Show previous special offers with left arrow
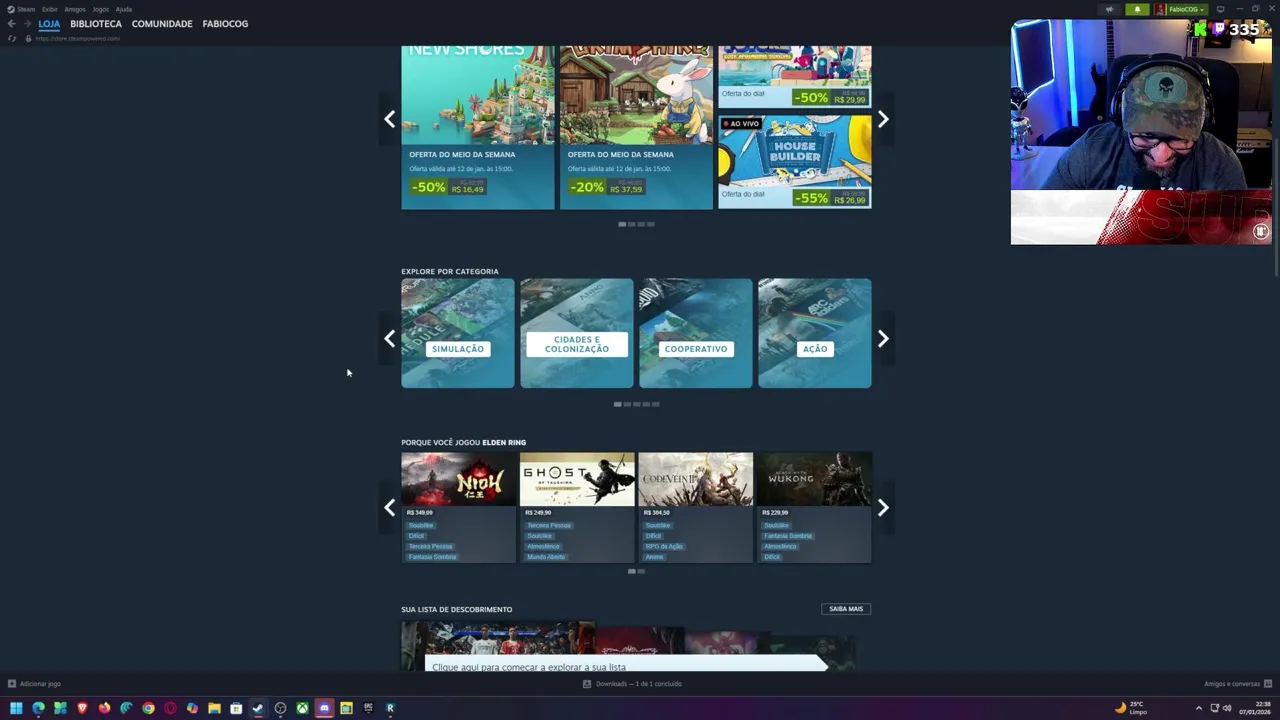Image resolution: width=1280 pixels, height=720 pixels. tap(390, 119)
